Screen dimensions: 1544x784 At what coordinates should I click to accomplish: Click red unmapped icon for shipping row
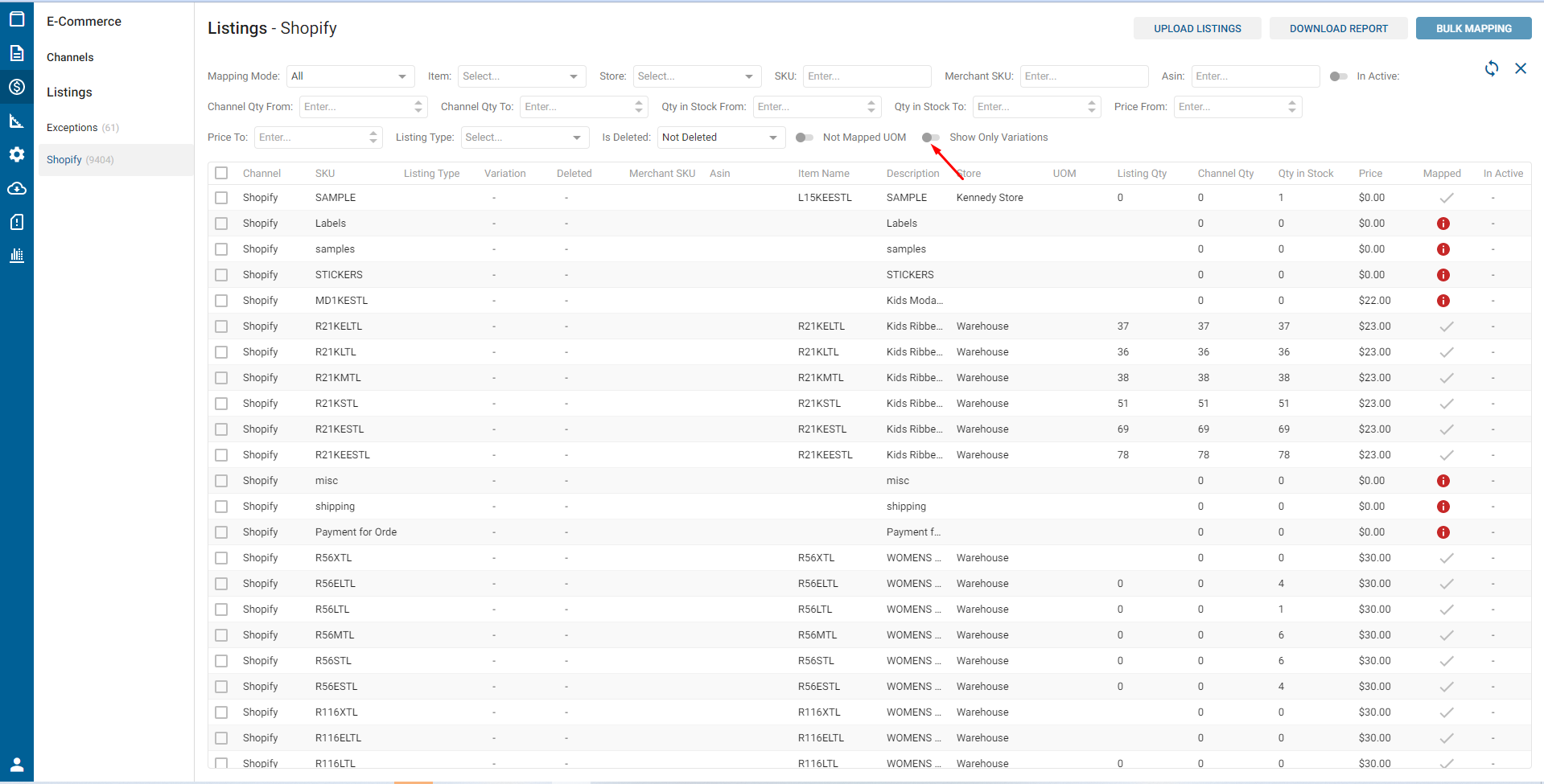pyautogui.click(x=1443, y=507)
